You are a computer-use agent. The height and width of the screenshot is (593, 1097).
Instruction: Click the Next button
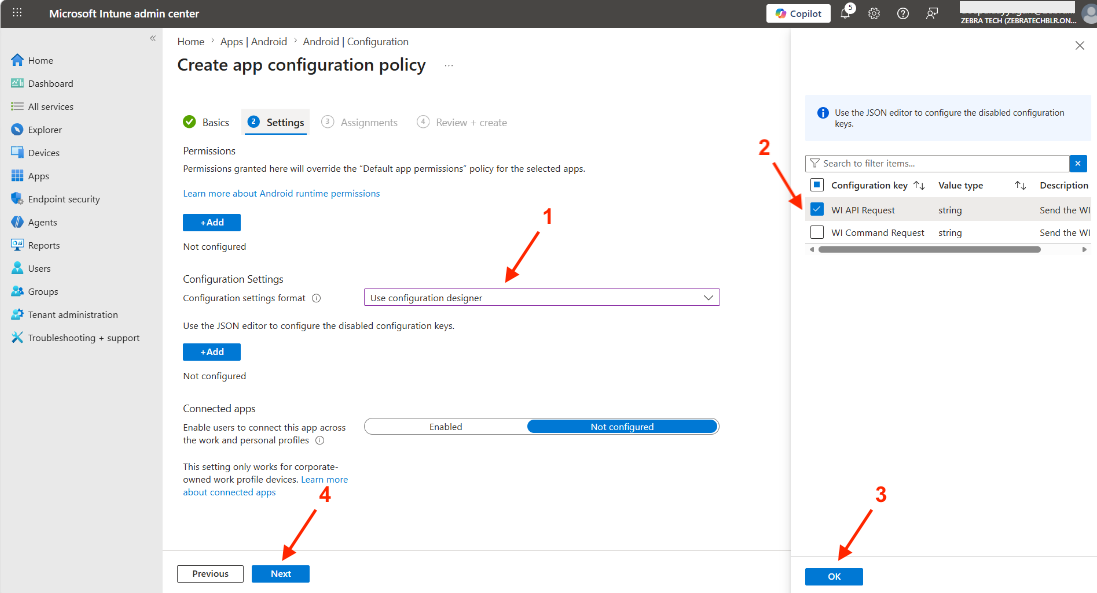281,573
